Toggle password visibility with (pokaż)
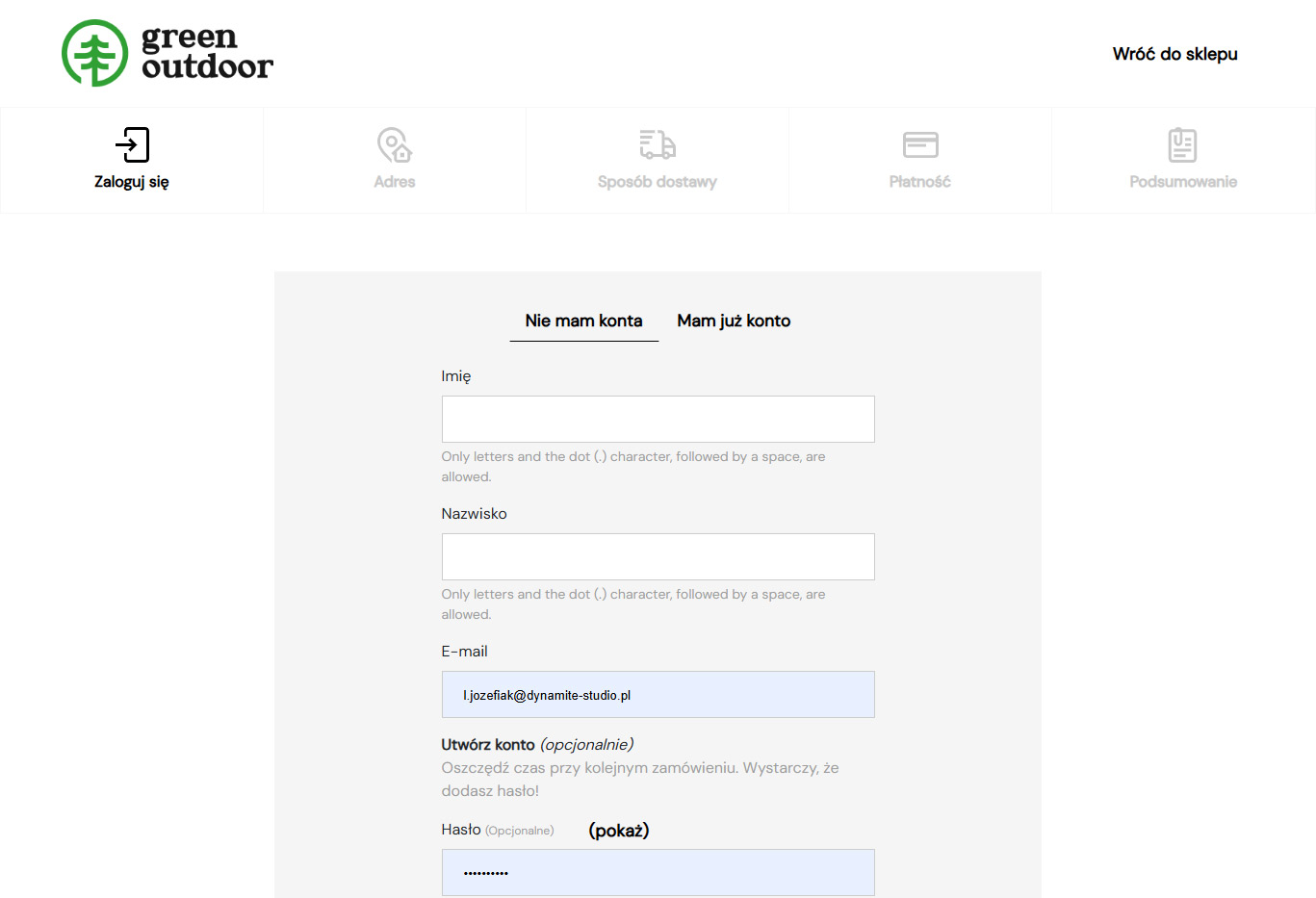 pyautogui.click(x=618, y=830)
